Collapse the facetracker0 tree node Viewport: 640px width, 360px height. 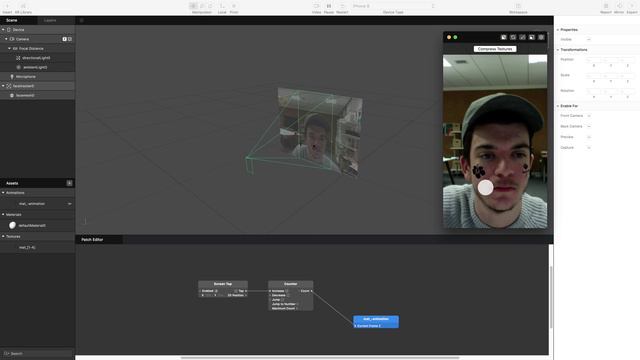coord(3,86)
